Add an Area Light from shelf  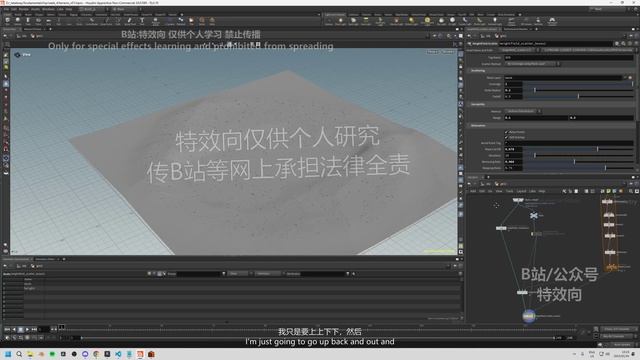pyautogui.click(x=366, y=21)
